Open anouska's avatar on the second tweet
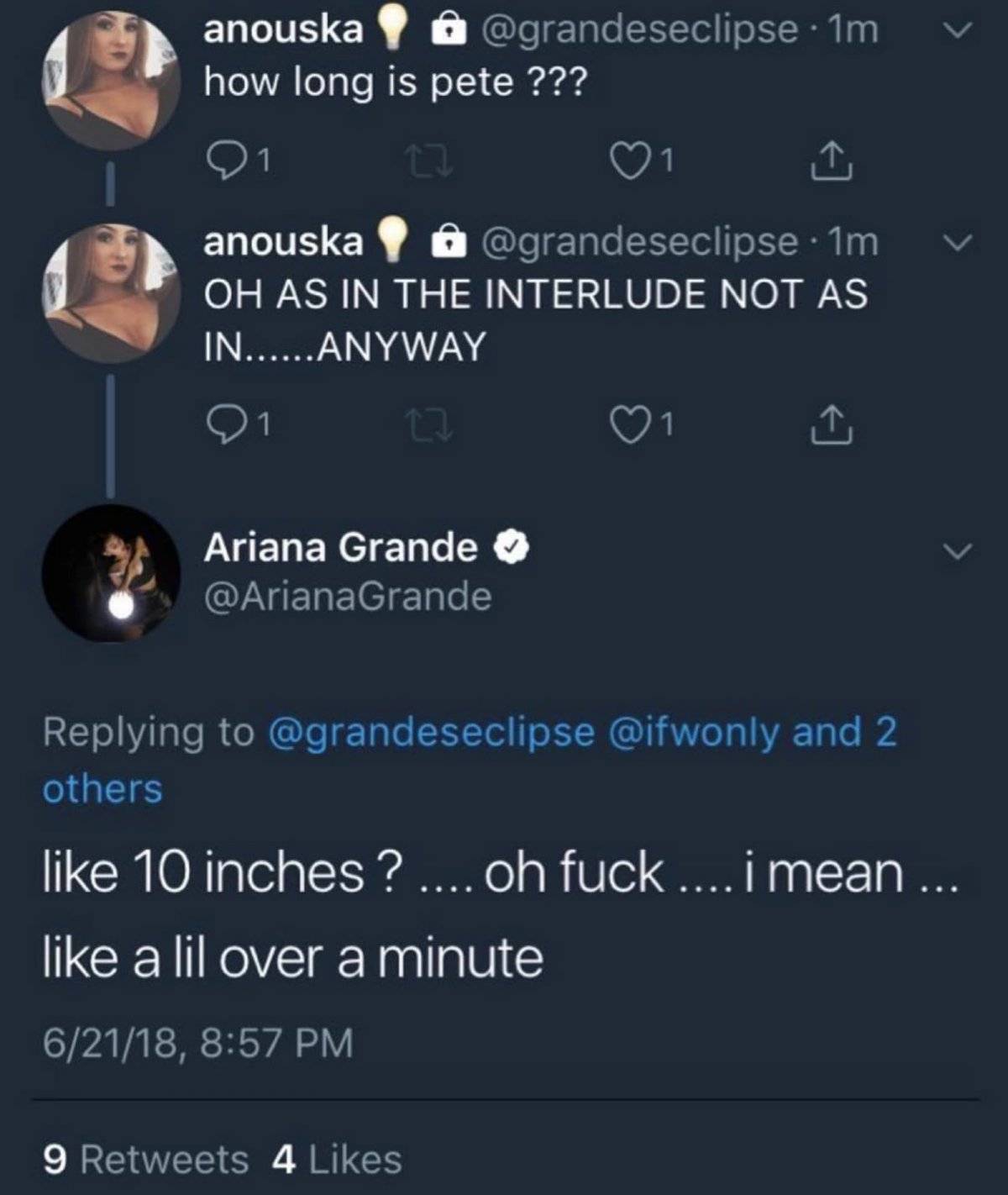Screen dimensions: 1008x1195 (111, 292)
